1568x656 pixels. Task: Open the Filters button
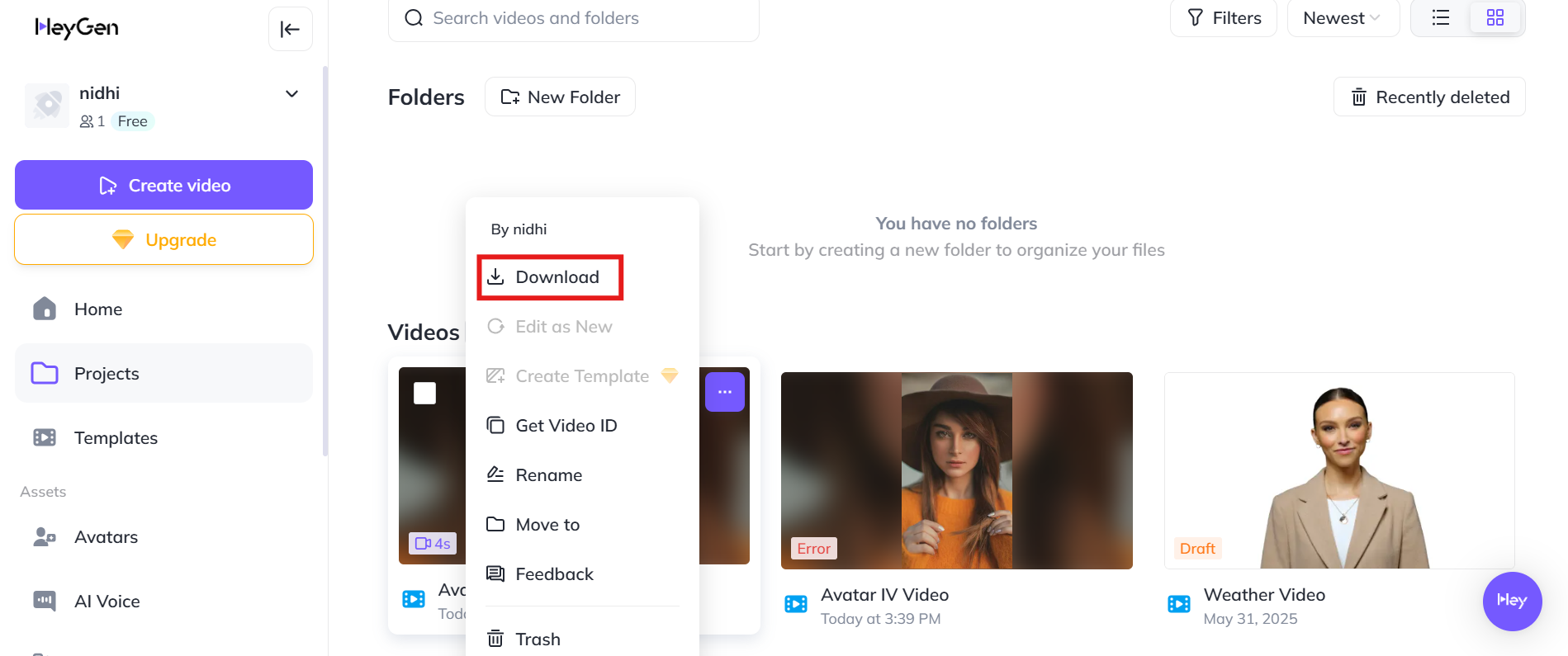(1224, 18)
